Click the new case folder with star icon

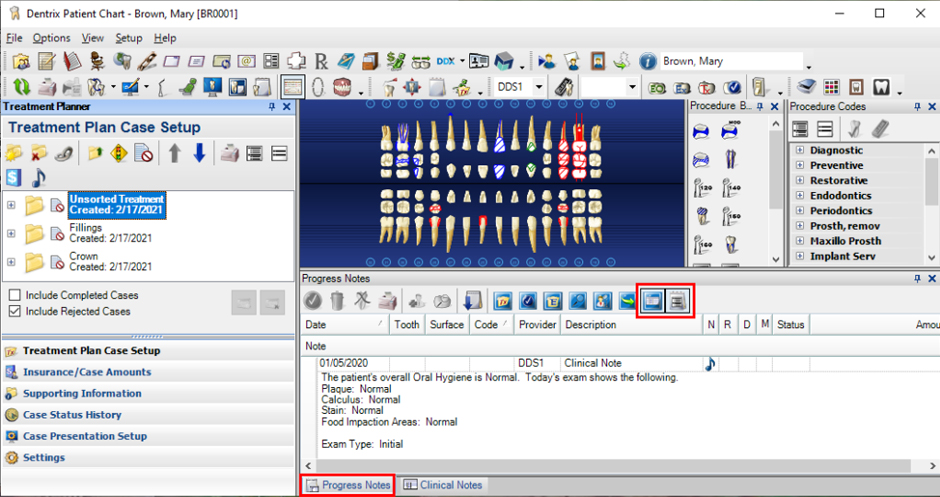(x=14, y=153)
